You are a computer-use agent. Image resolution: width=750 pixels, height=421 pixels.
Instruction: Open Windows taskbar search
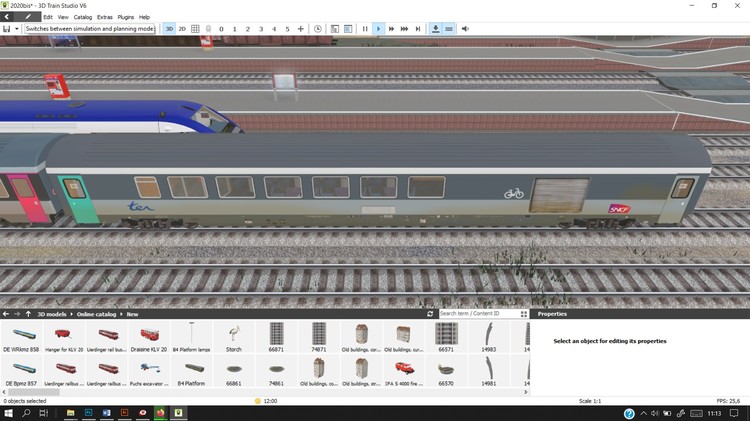pyautogui.click(x=26, y=413)
